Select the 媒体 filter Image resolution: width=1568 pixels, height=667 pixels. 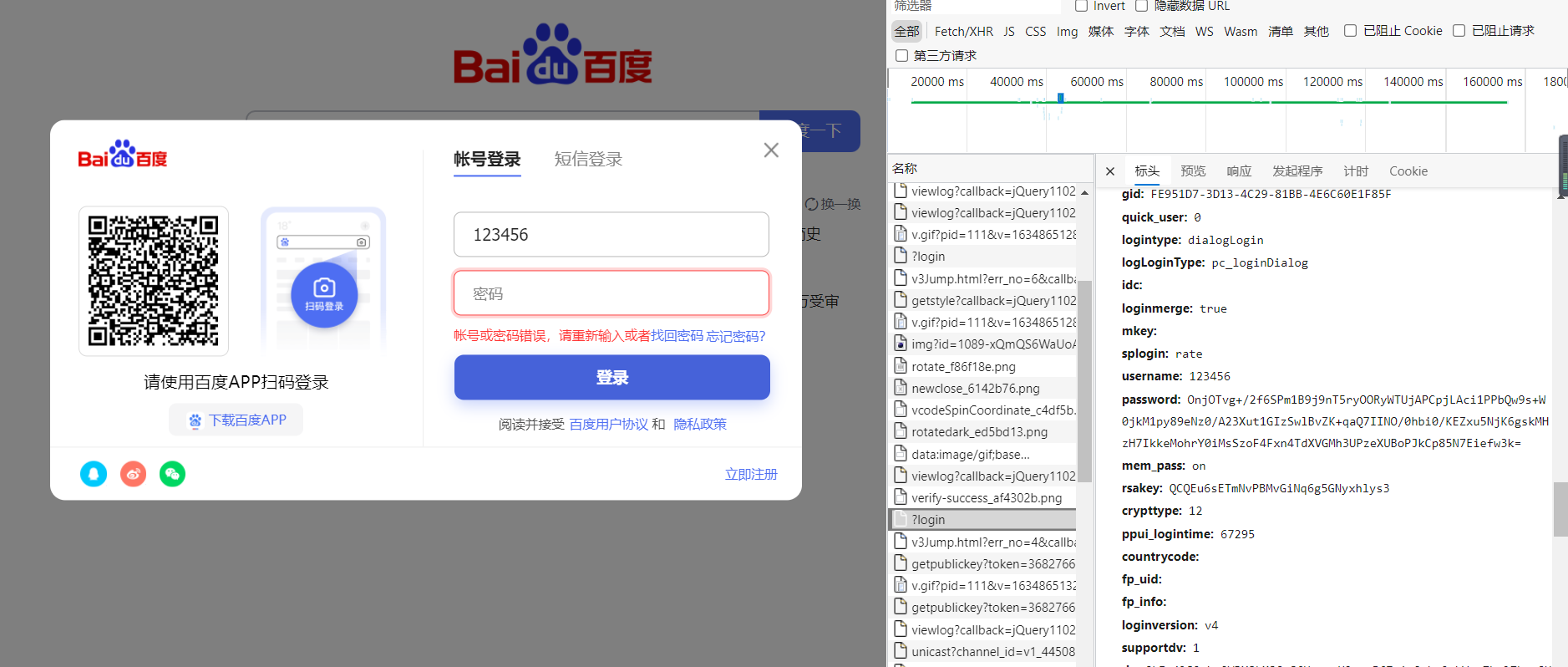1101,32
